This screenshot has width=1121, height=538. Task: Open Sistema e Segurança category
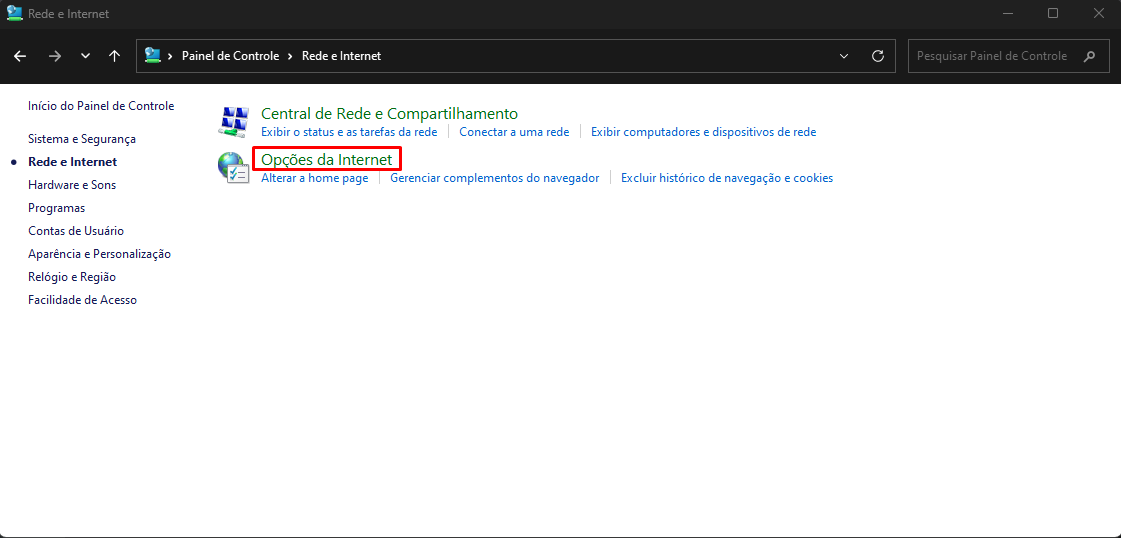[x=82, y=139]
